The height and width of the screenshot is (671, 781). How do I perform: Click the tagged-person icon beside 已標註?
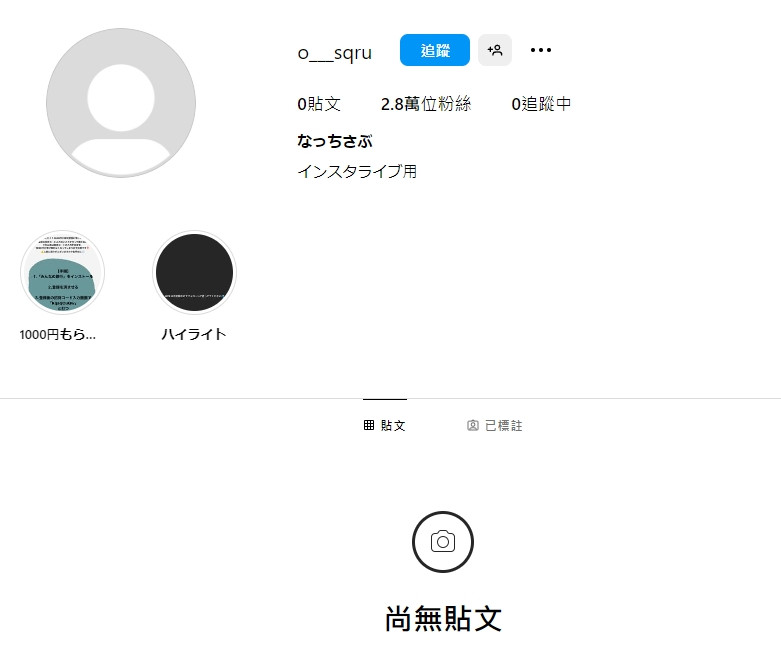[473, 425]
